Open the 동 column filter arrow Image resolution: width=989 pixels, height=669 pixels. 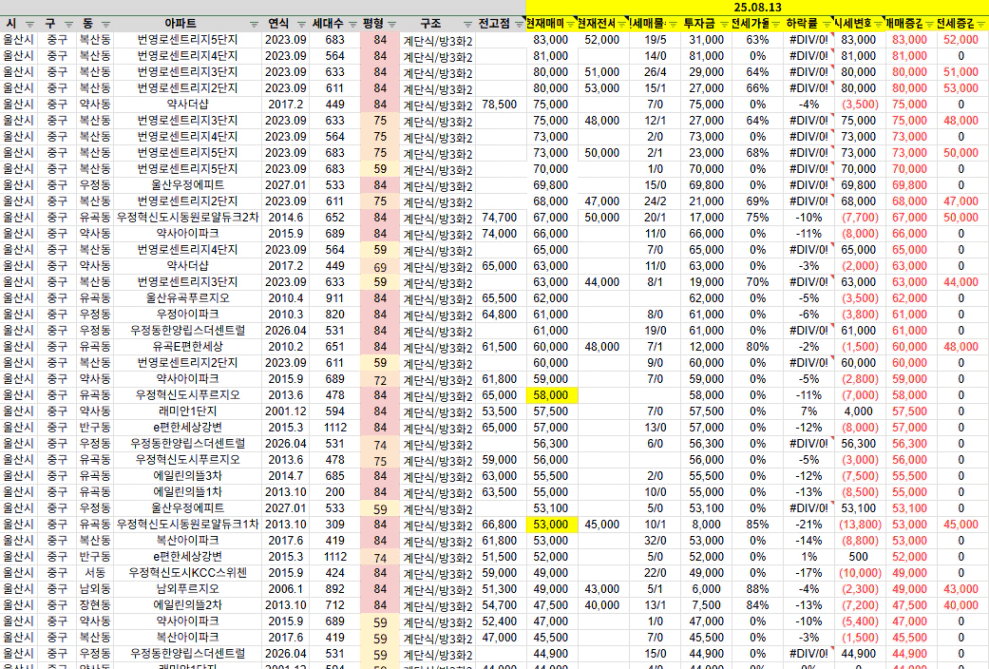pos(106,23)
